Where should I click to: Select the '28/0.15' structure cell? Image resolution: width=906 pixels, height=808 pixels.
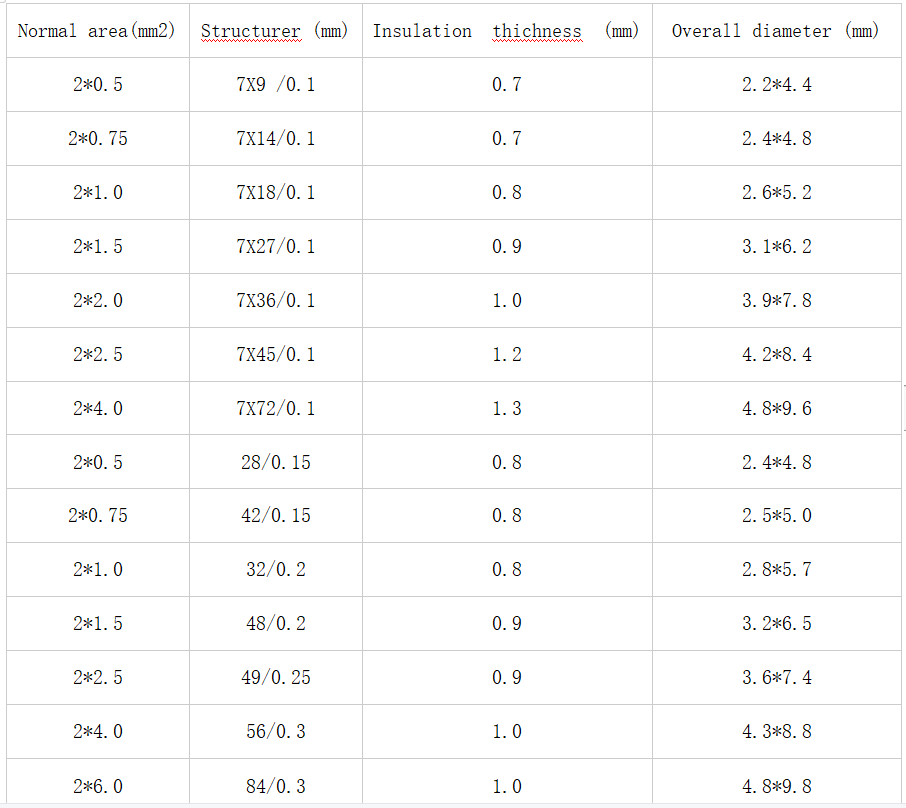pyautogui.click(x=276, y=462)
